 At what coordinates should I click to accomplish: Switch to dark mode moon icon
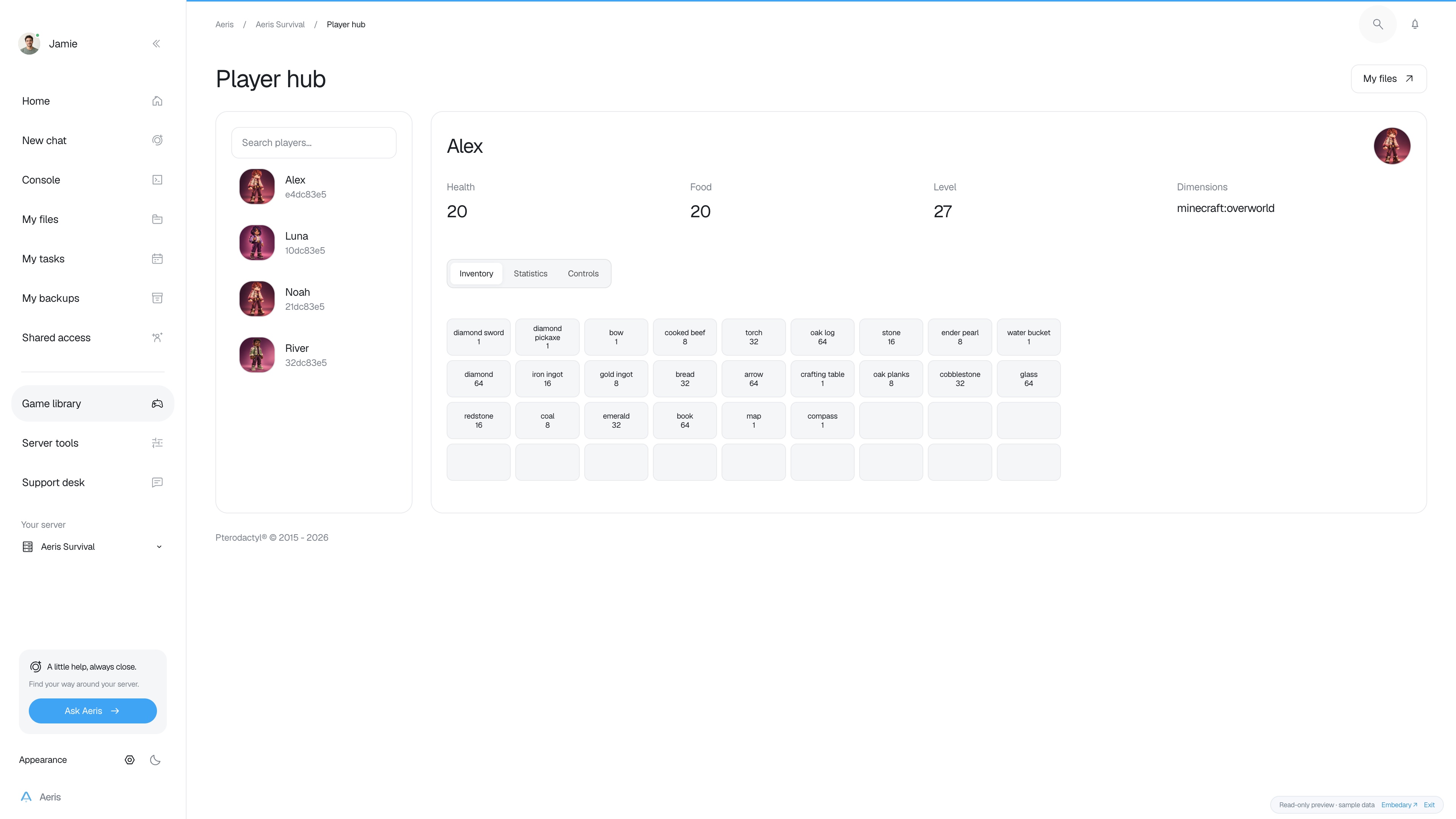(x=155, y=759)
